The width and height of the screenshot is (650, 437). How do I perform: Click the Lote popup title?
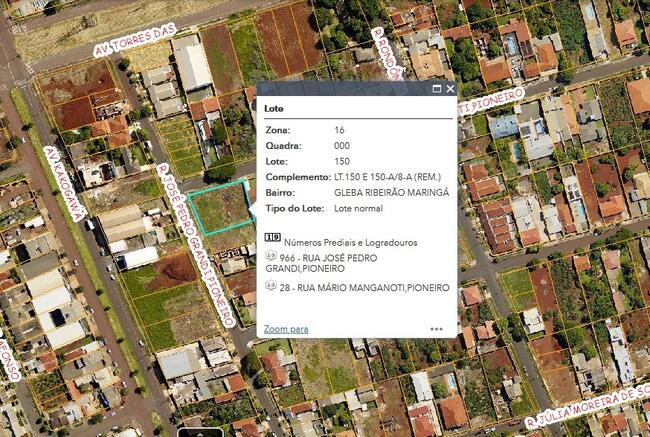[x=279, y=108]
